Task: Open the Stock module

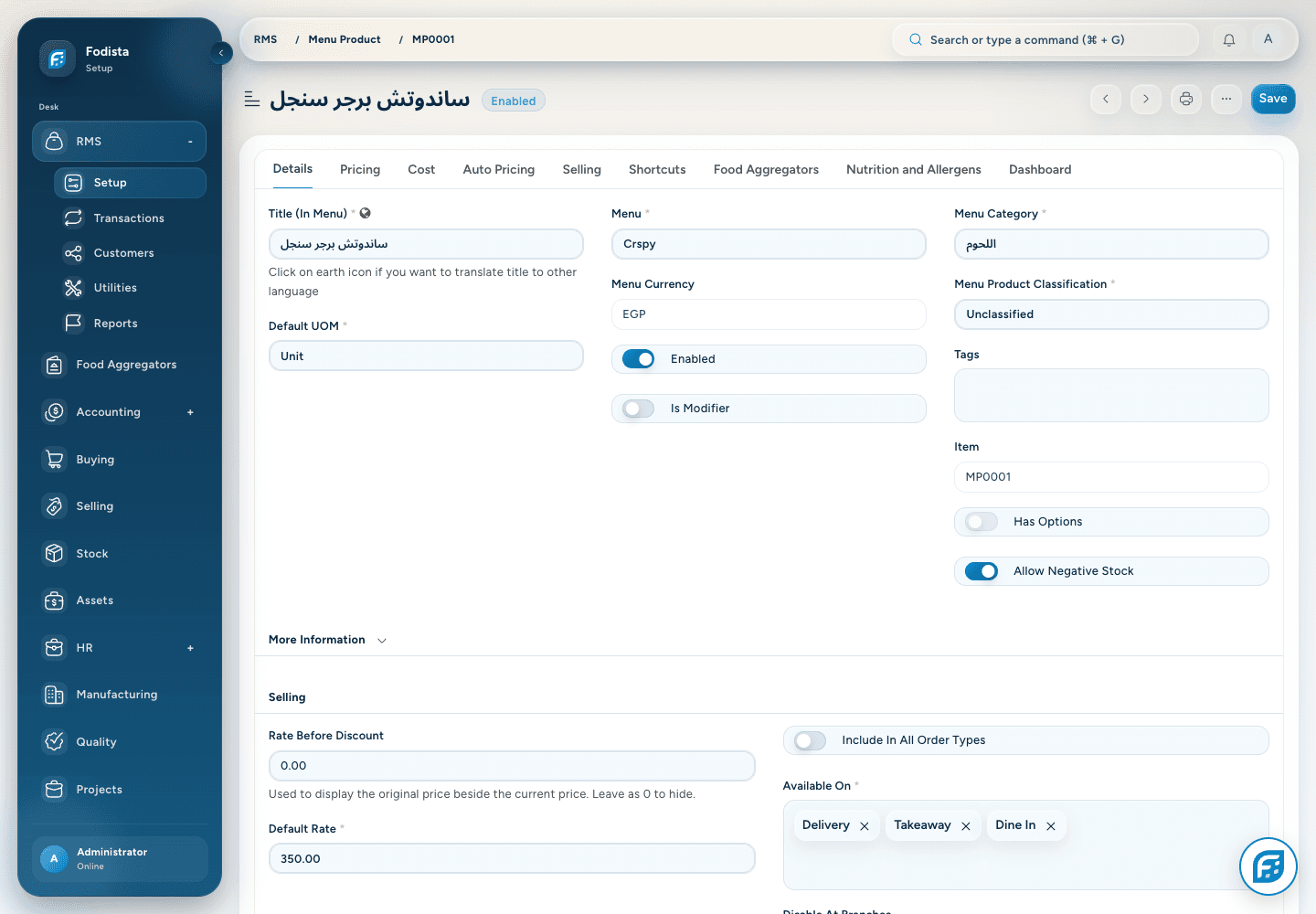Action: 120,554
